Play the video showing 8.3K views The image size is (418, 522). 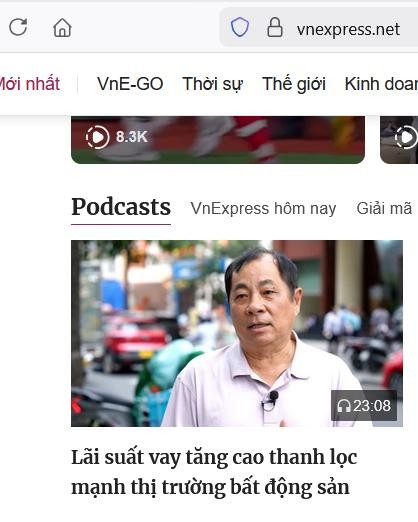pyautogui.click(x=97, y=137)
